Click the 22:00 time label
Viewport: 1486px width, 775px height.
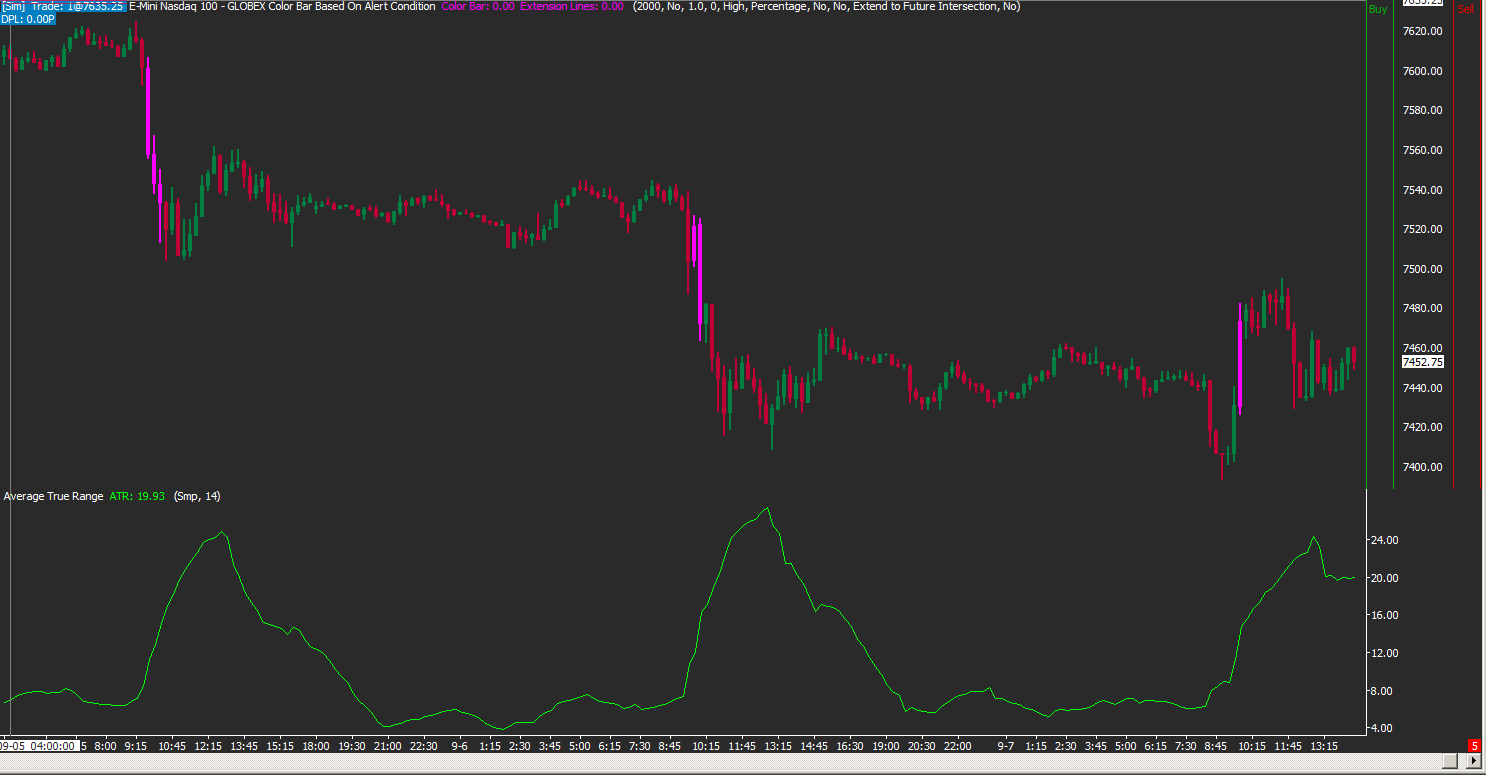(x=957, y=745)
